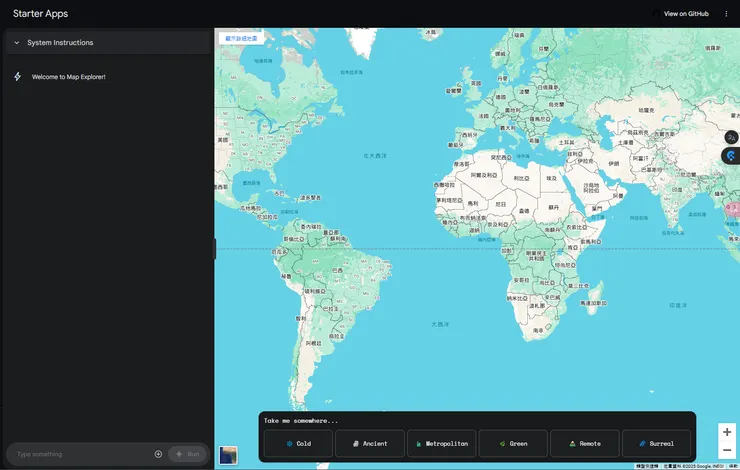This screenshot has width=740, height=470.
Task: Select the Green destination button
Action: point(513,444)
